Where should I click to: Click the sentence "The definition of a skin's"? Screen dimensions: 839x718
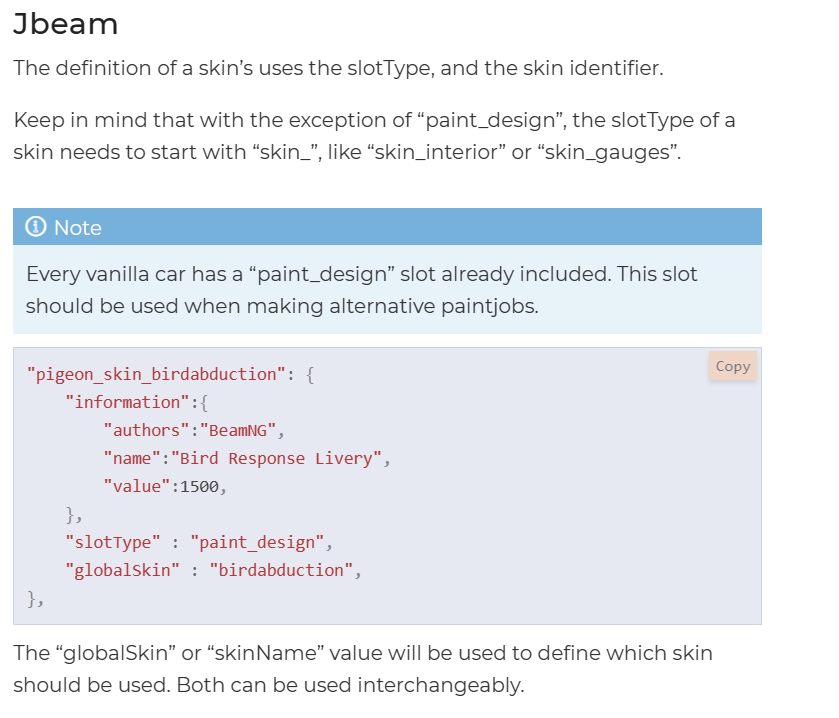337,69
